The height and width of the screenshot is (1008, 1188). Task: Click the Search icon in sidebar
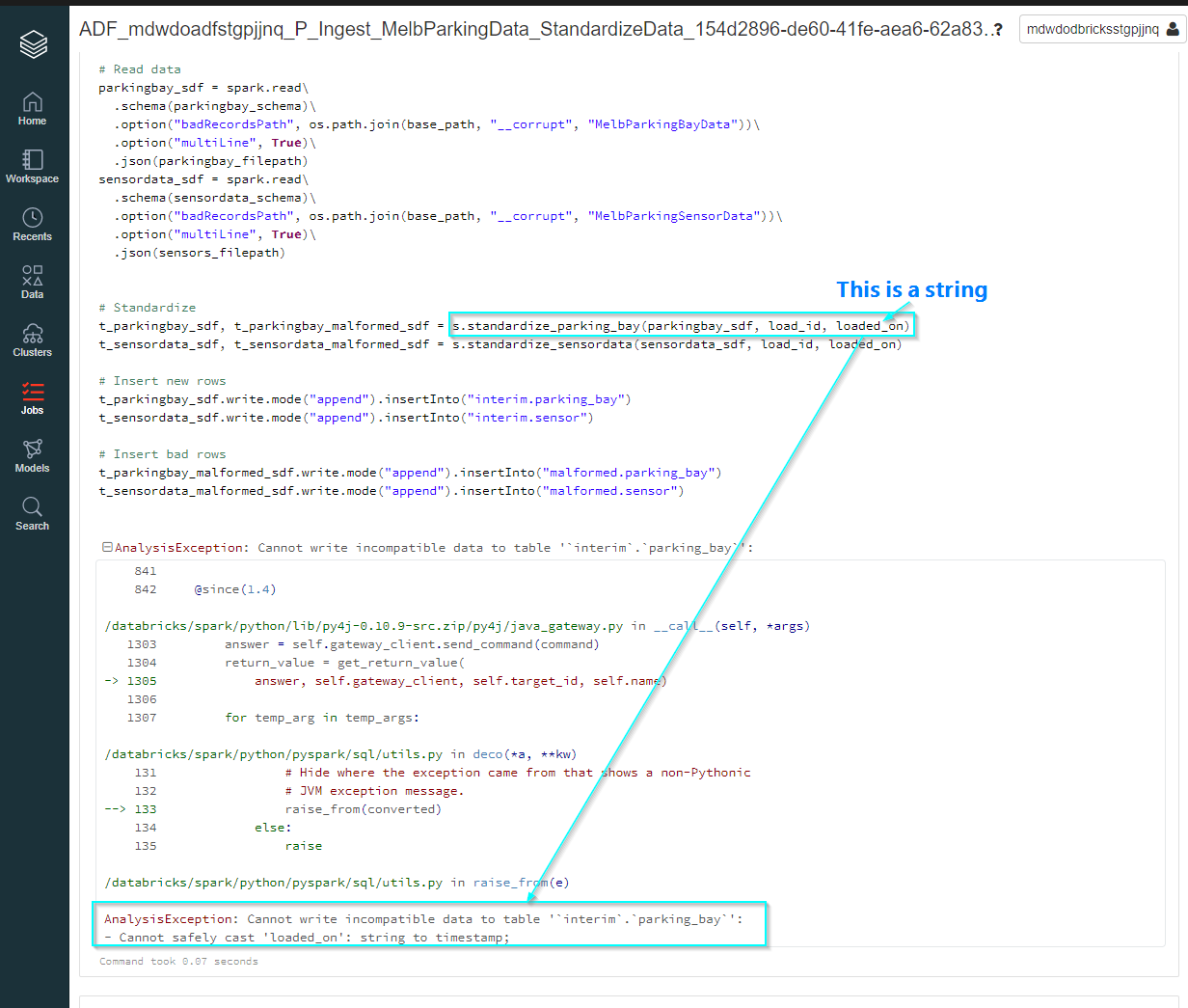coord(33,513)
